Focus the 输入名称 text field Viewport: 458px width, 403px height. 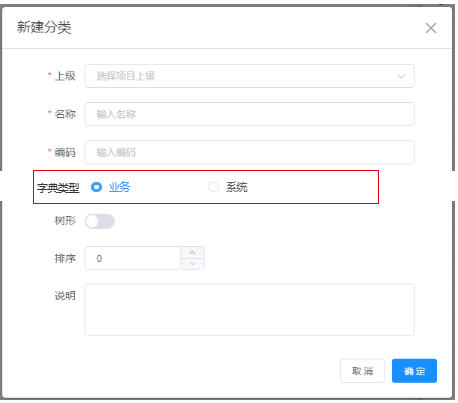click(249, 114)
